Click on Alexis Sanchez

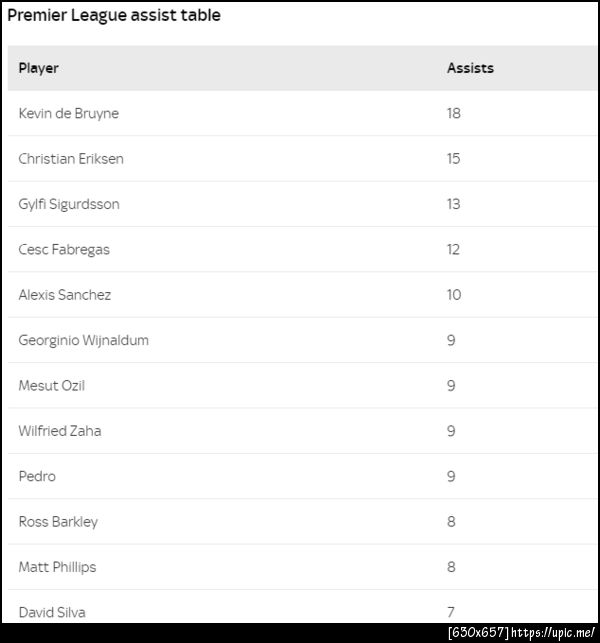click(65, 295)
